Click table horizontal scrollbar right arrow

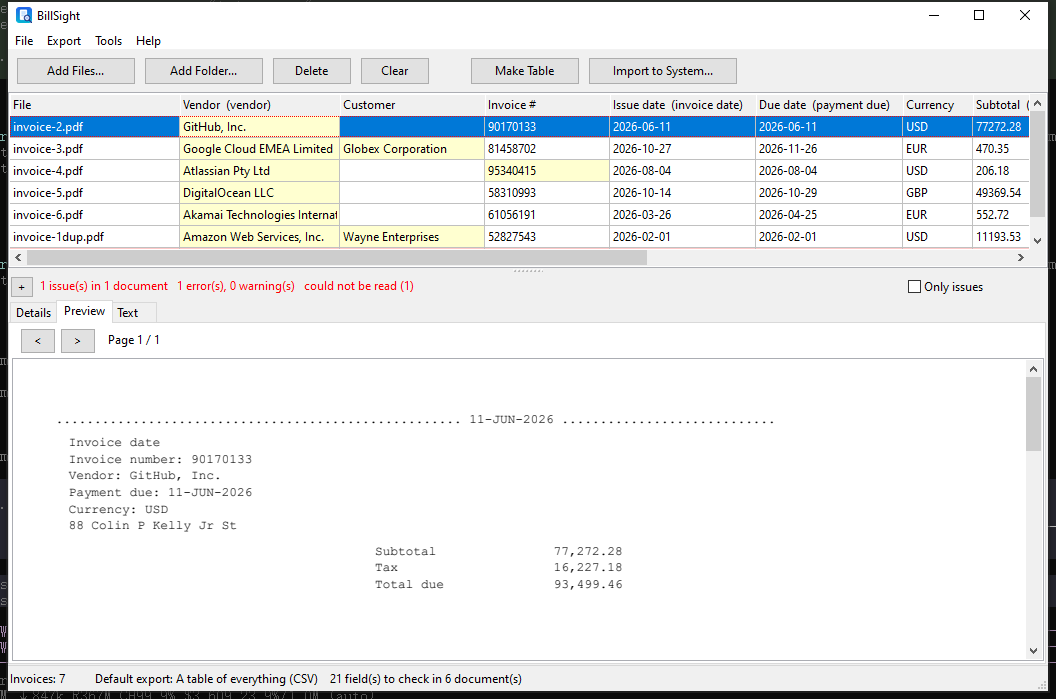pos(1021,257)
